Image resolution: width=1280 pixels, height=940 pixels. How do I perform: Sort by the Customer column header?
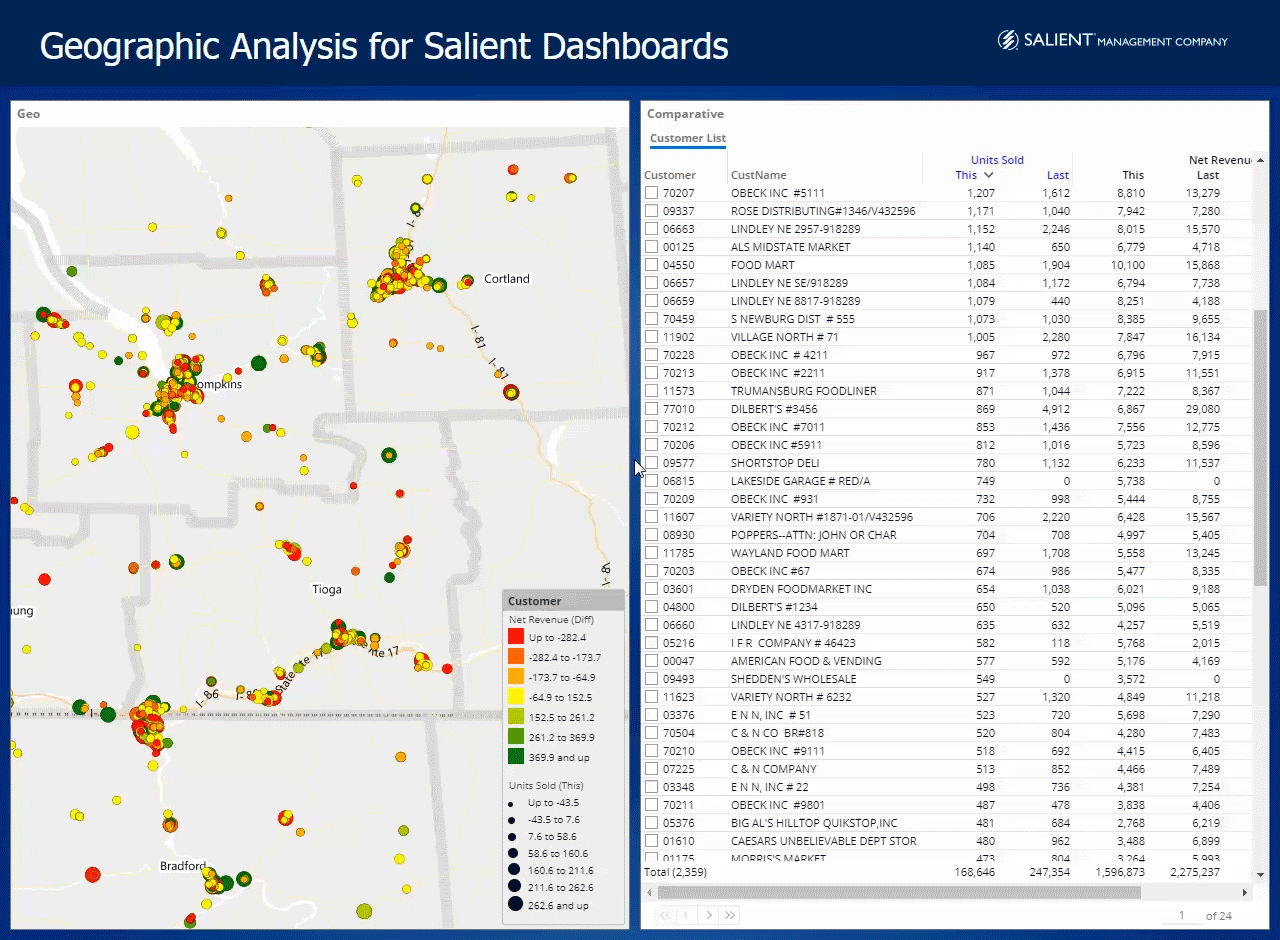pos(670,175)
